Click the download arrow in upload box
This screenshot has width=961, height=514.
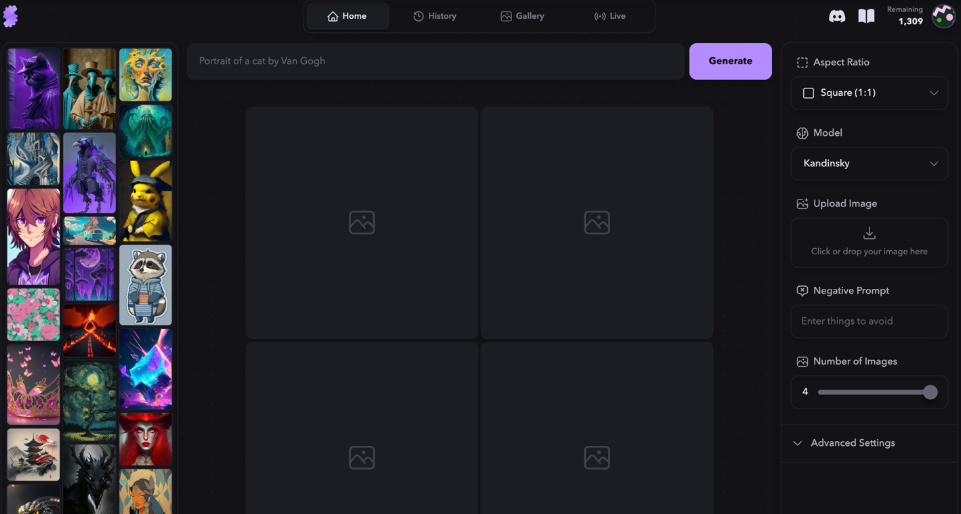coord(869,233)
